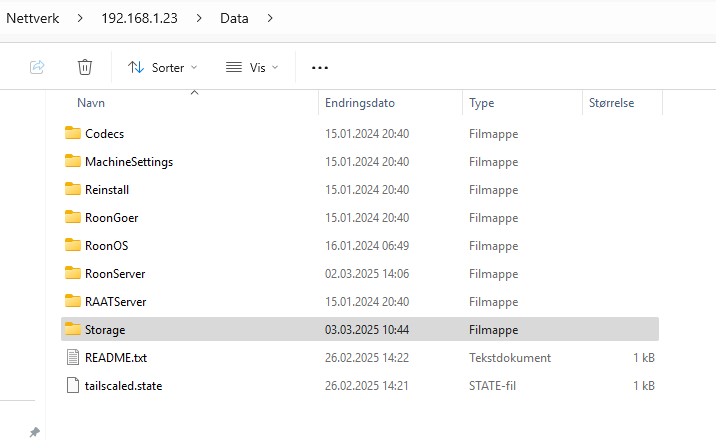Click the share icon in toolbar
Image resolution: width=716 pixels, height=440 pixels.
point(37,67)
